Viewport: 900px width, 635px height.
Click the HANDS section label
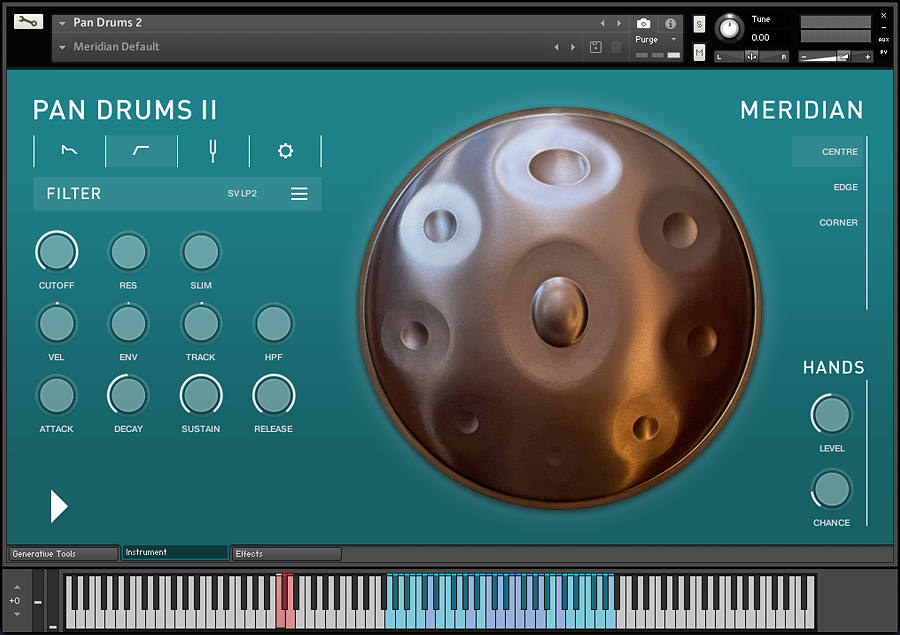click(833, 367)
